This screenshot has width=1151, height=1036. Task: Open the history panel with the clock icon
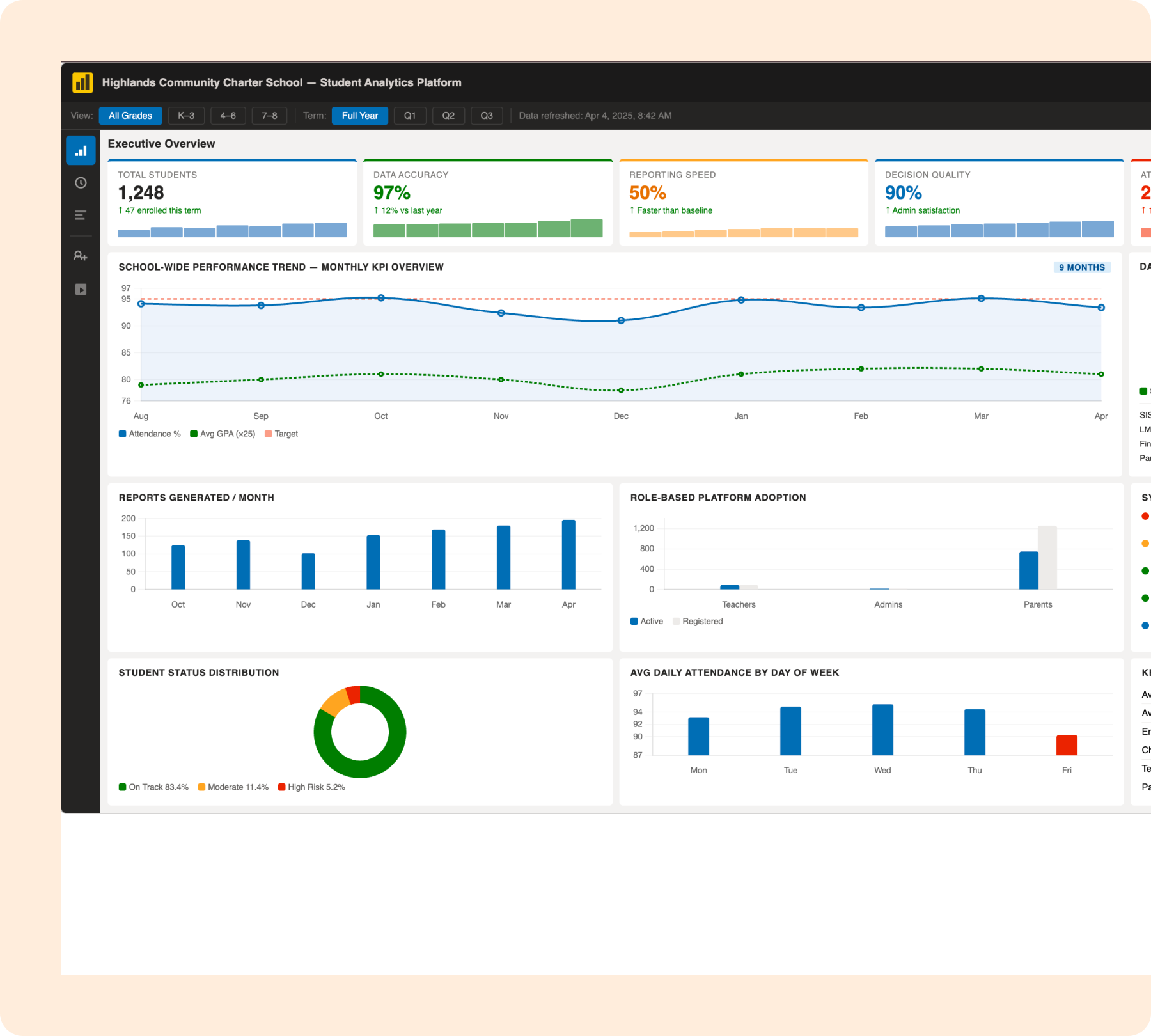tap(81, 184)
